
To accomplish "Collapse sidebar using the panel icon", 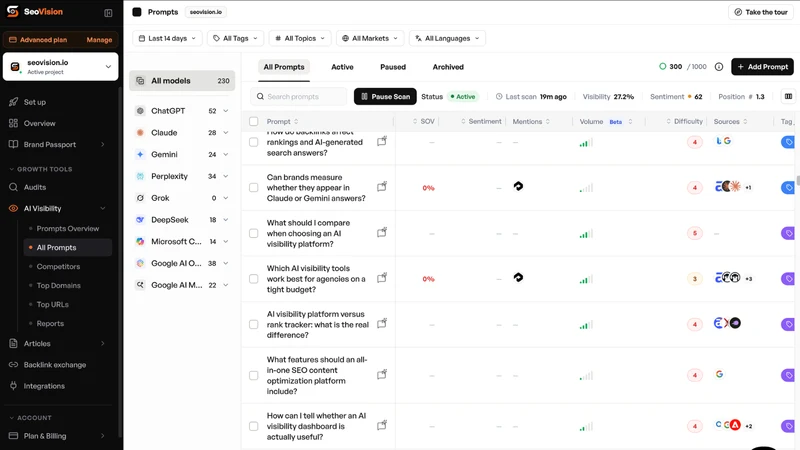I will tap(108, 13).
